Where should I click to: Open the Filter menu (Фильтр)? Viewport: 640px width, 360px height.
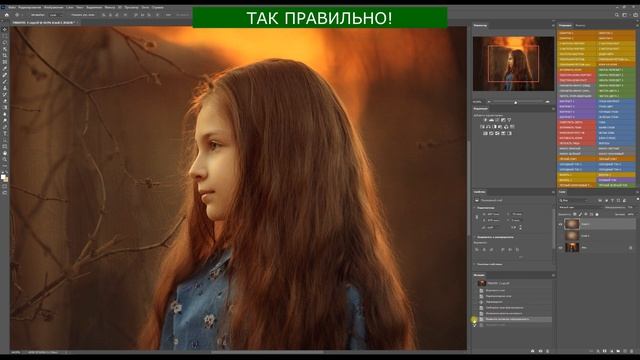coord(110,7)
